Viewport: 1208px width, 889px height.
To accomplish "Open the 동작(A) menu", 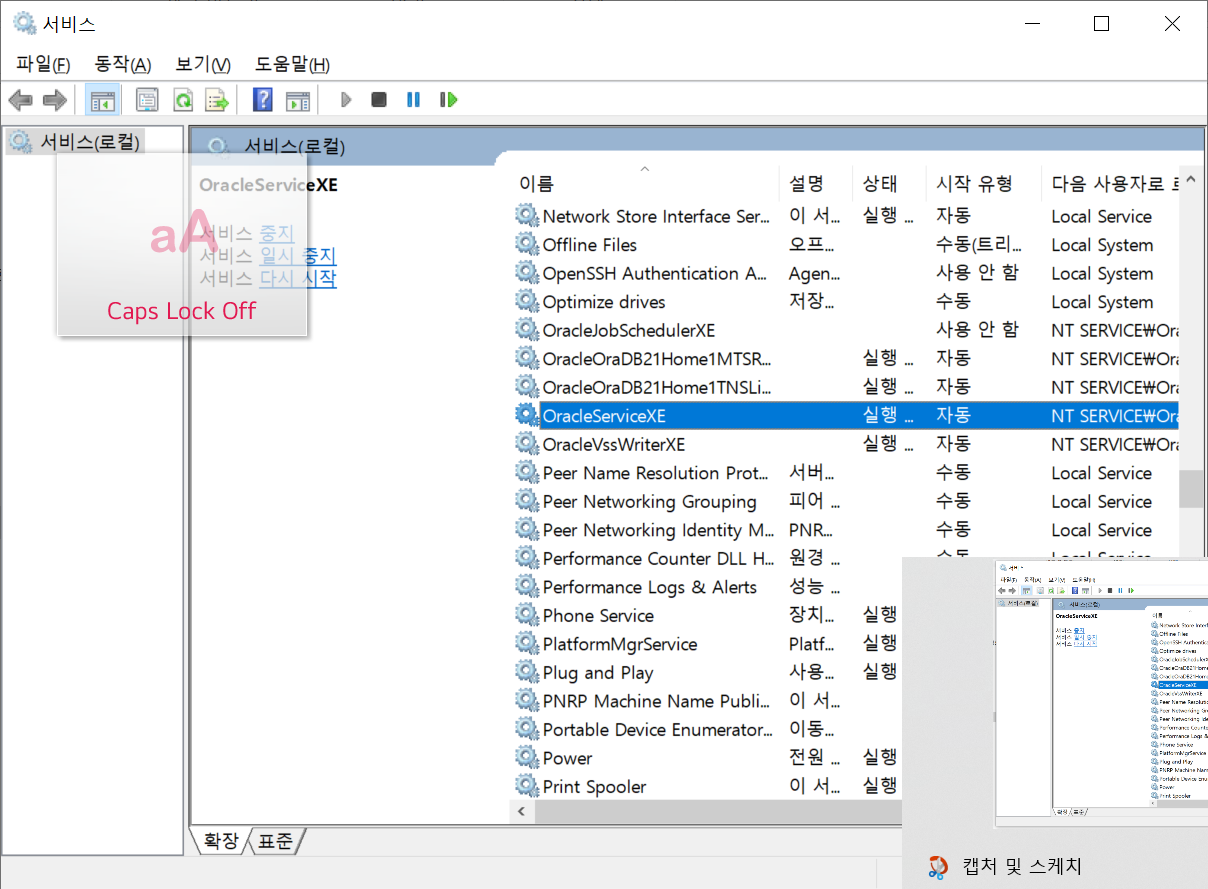I will pos(122,64).
